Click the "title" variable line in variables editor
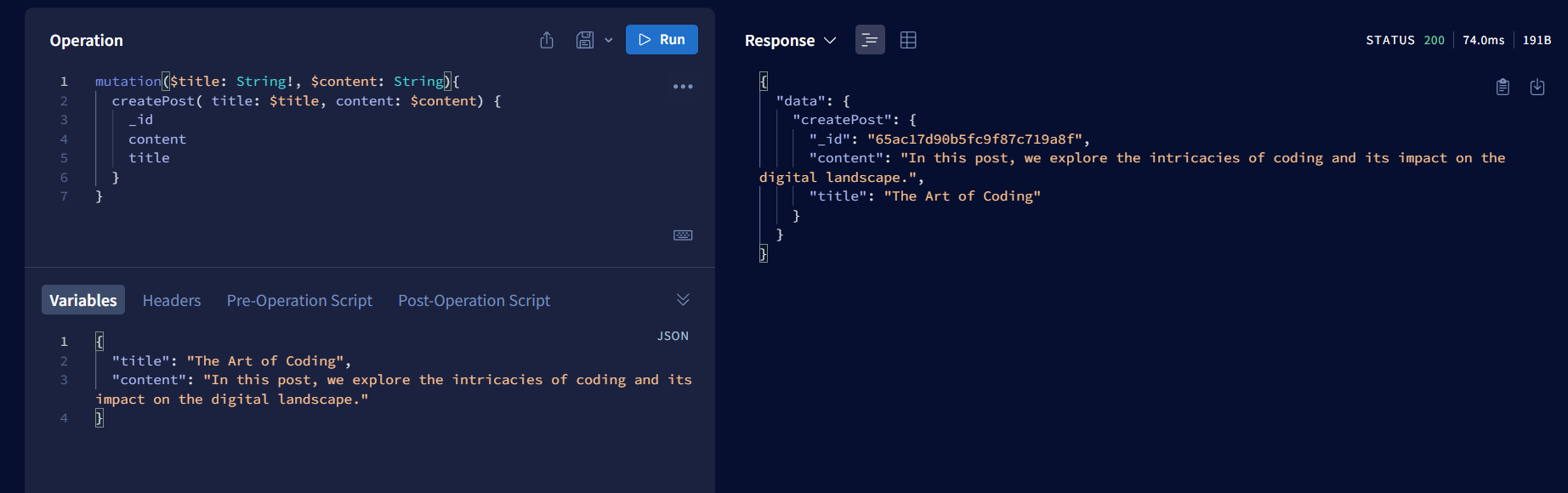This screenshot has height=493, width=1568. [231, 361]
